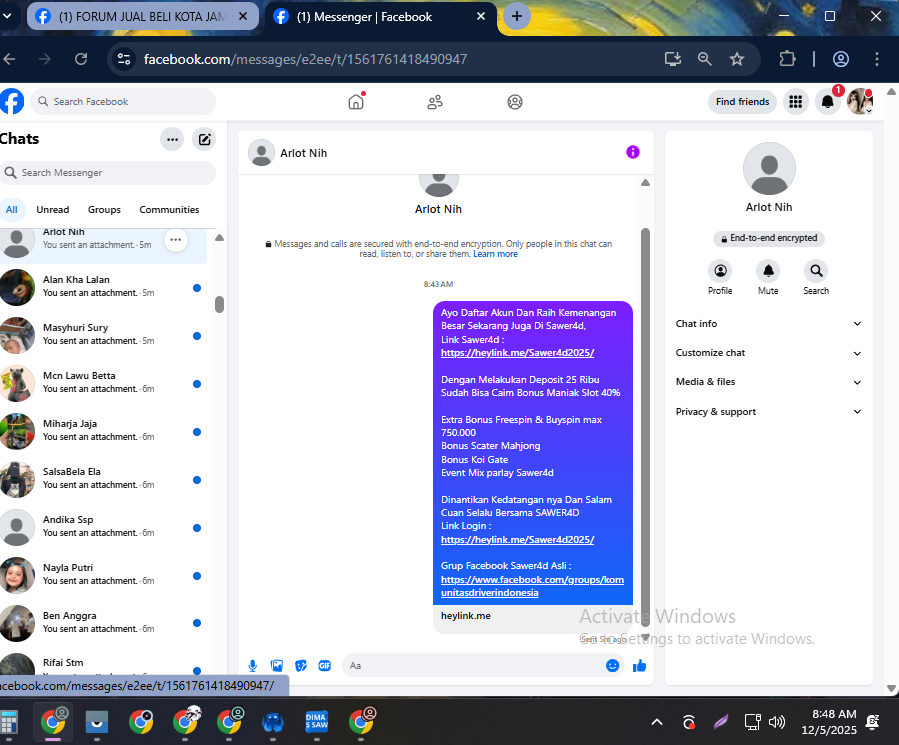Image resolution: width=899 pixels, height=745 pixels.
Task: Open chat with Mcn Lawu Betta
Action: (x=103, y=383)
